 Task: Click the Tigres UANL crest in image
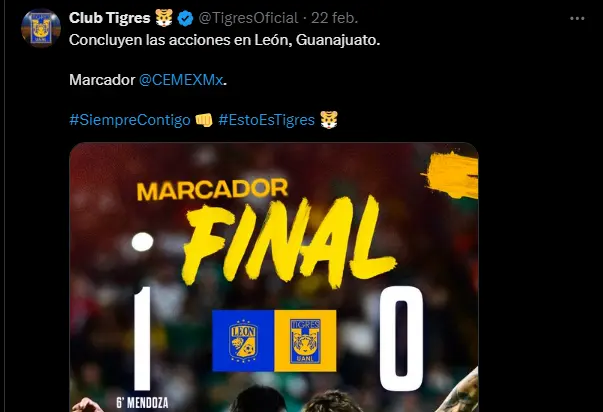[305, 341]
